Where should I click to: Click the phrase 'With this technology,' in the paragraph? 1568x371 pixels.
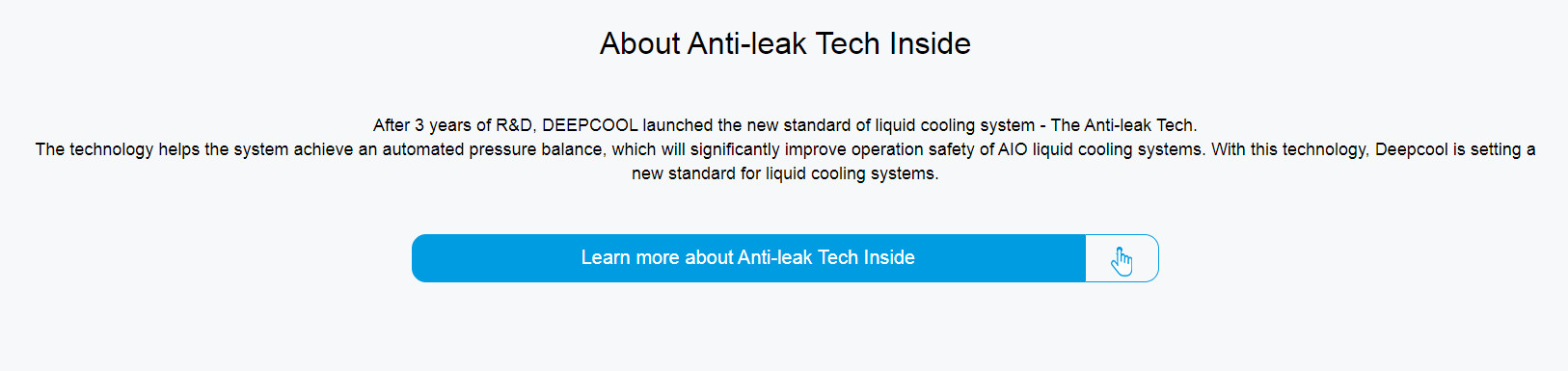pyautogui.click(x=1290, y=149)
